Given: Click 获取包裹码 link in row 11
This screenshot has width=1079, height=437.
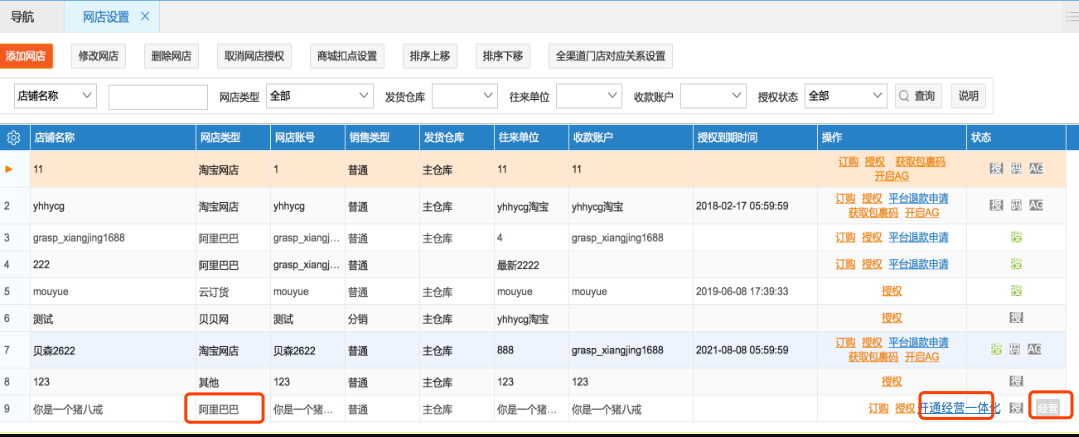Looking at the screenshot, I should 920,162.
